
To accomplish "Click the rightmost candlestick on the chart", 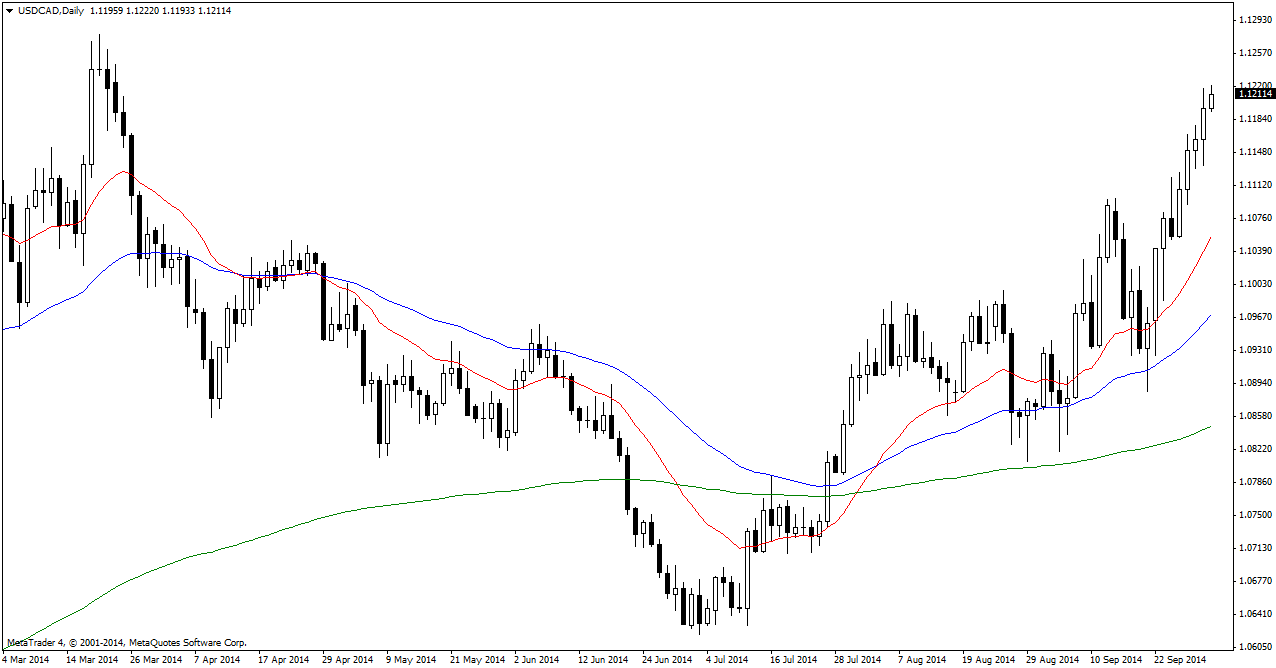I will tap(1211, 99).
